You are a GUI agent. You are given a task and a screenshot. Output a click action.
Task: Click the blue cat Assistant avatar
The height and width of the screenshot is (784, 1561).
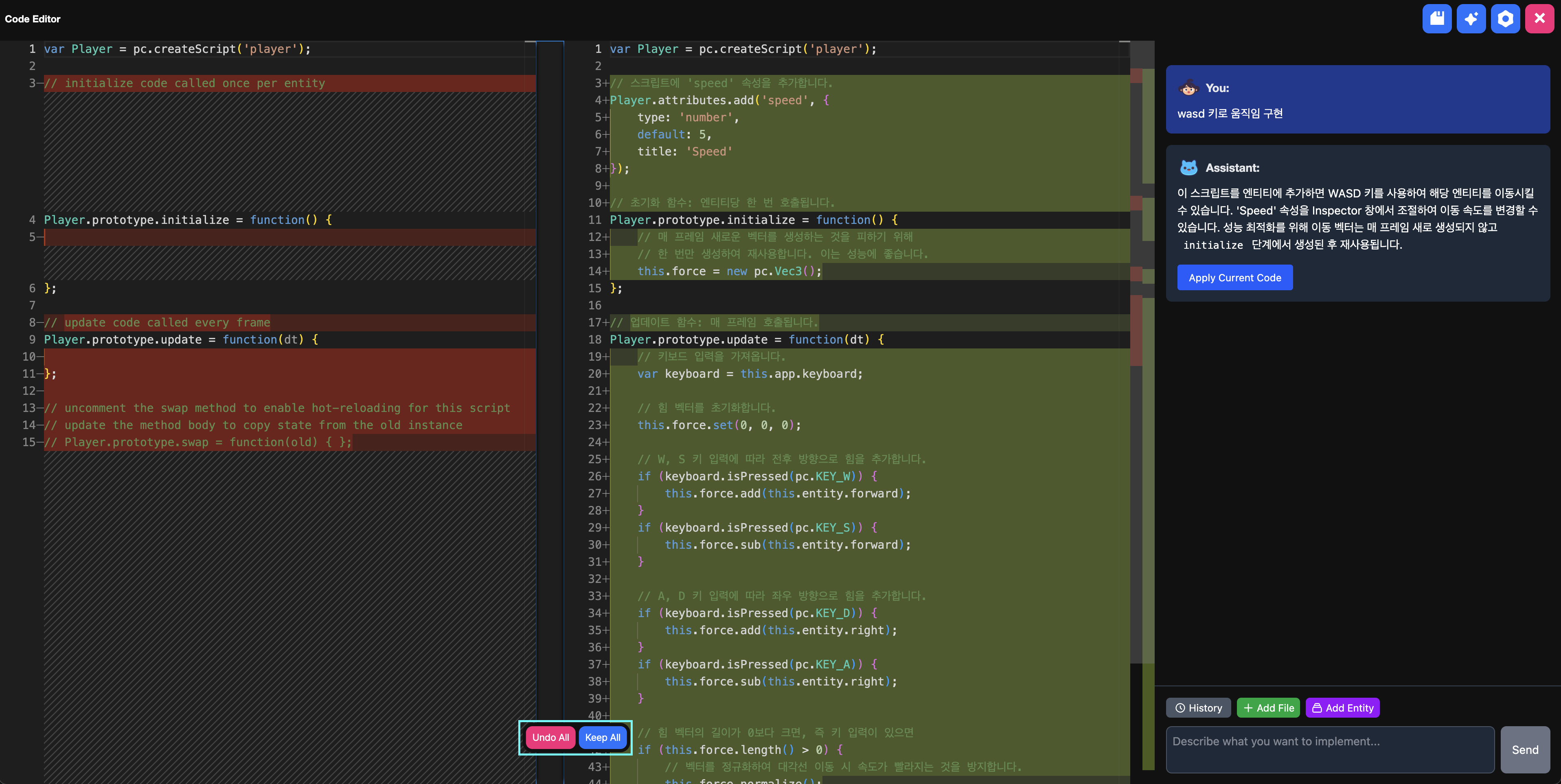pos(1188,168)
